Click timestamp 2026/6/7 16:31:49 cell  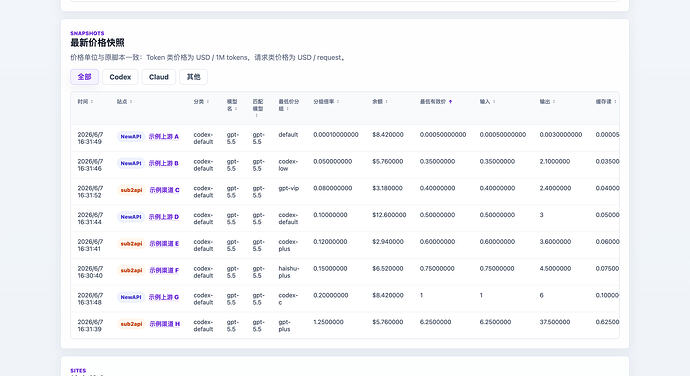[x=90, y=138]
